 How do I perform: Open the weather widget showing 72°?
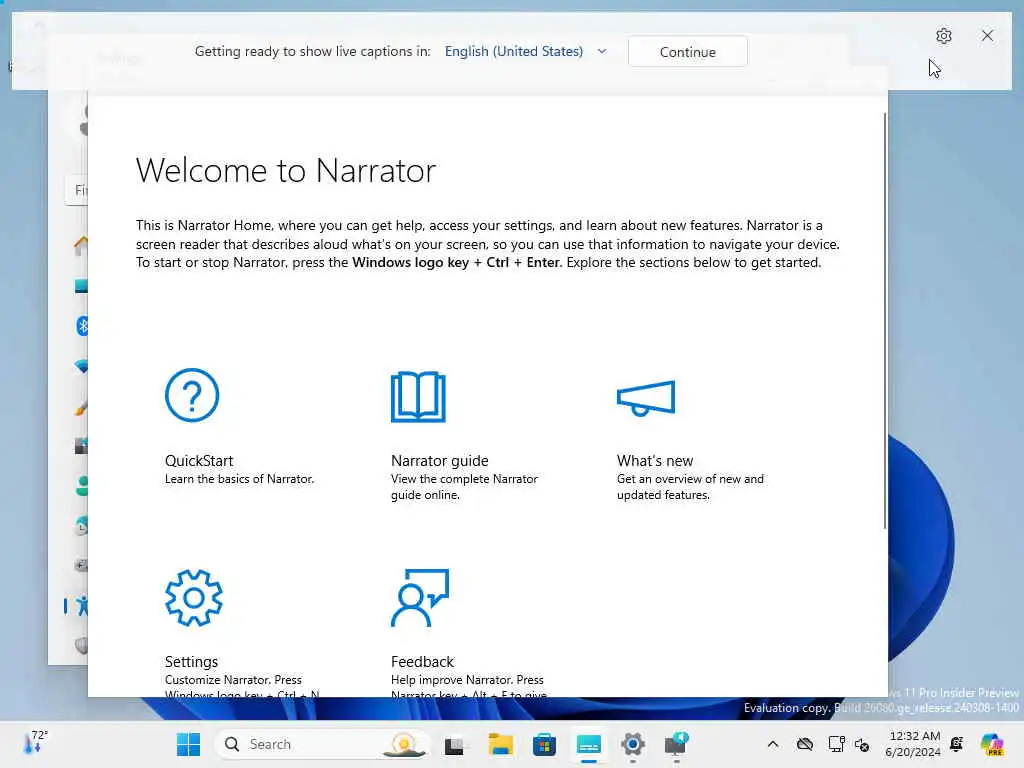pyautogui.click(x=35, y=744)
